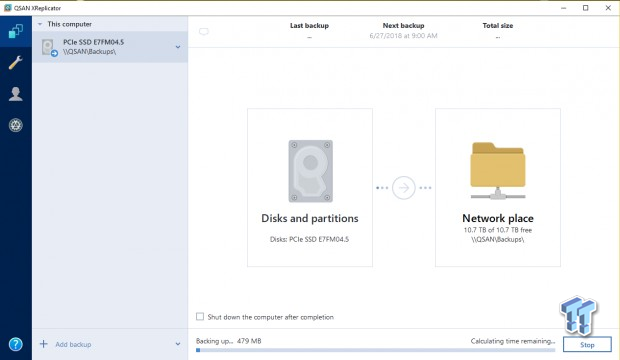Click the Next backup column header

403,26
